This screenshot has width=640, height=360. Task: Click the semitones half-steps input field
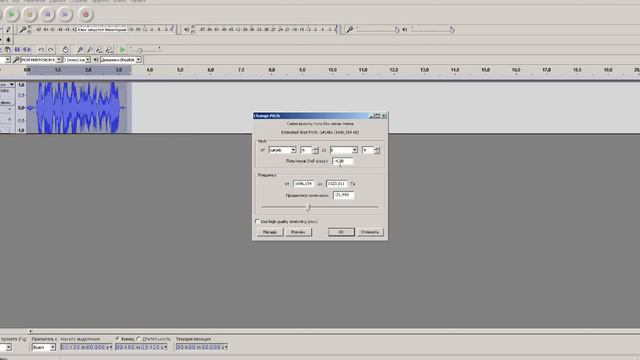point(342,161)
